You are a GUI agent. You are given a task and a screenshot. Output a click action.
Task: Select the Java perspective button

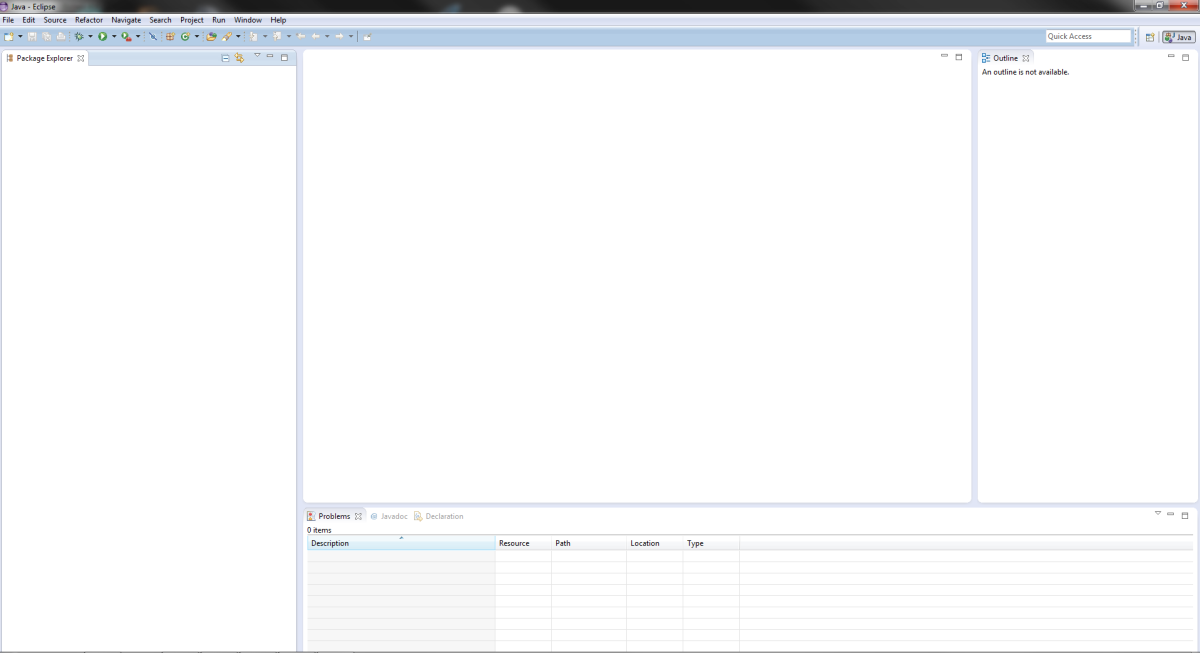pos(1178,37)
